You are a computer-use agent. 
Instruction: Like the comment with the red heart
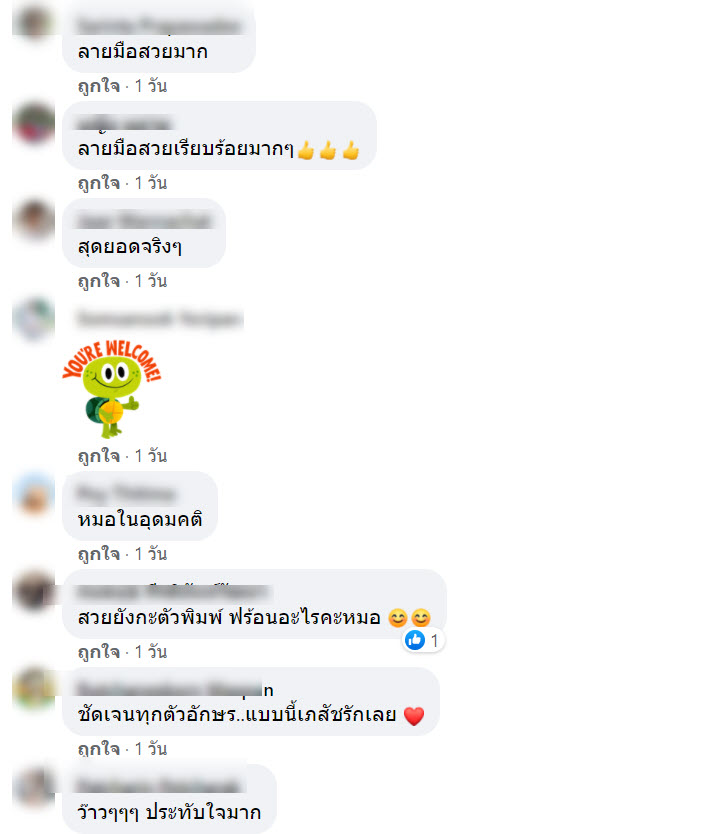[99, 749]
